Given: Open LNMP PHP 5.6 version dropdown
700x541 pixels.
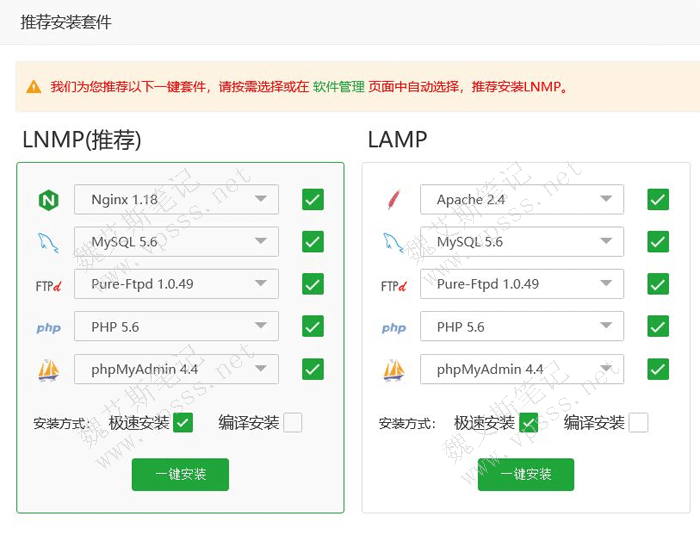Looking at the screenshot, I should (x=176, y=326).
